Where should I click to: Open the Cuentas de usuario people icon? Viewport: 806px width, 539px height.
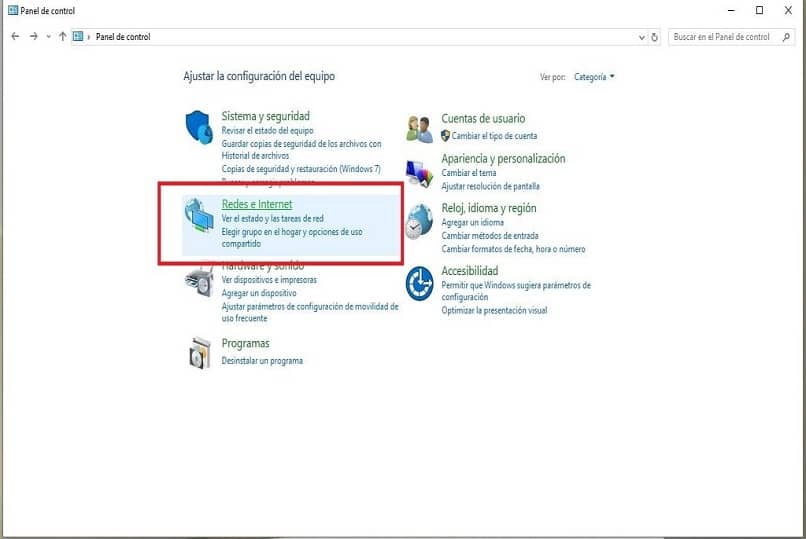point(419,129)
